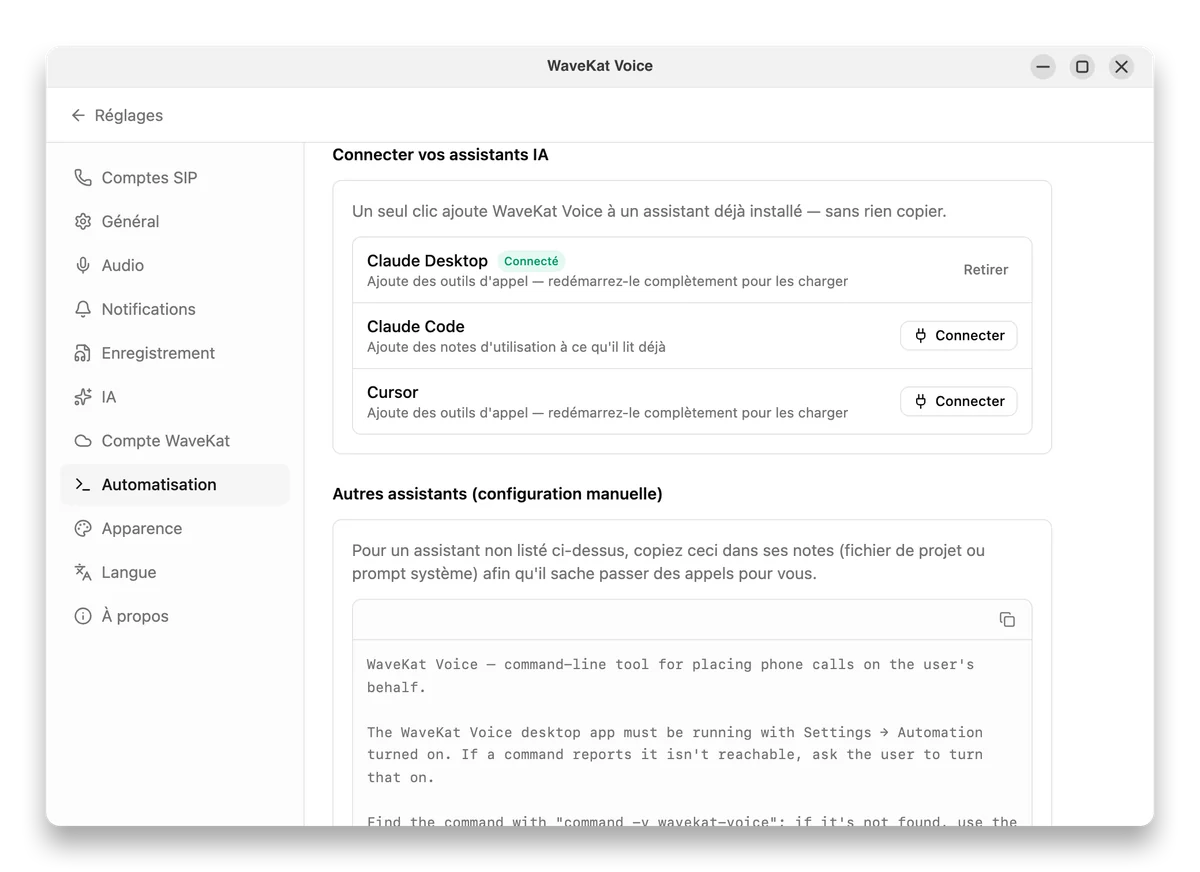Viewport: 1200px width, 872px height.
Task: Click the Connecté badge on Claude Desktop
Action: tap(531, 261)
